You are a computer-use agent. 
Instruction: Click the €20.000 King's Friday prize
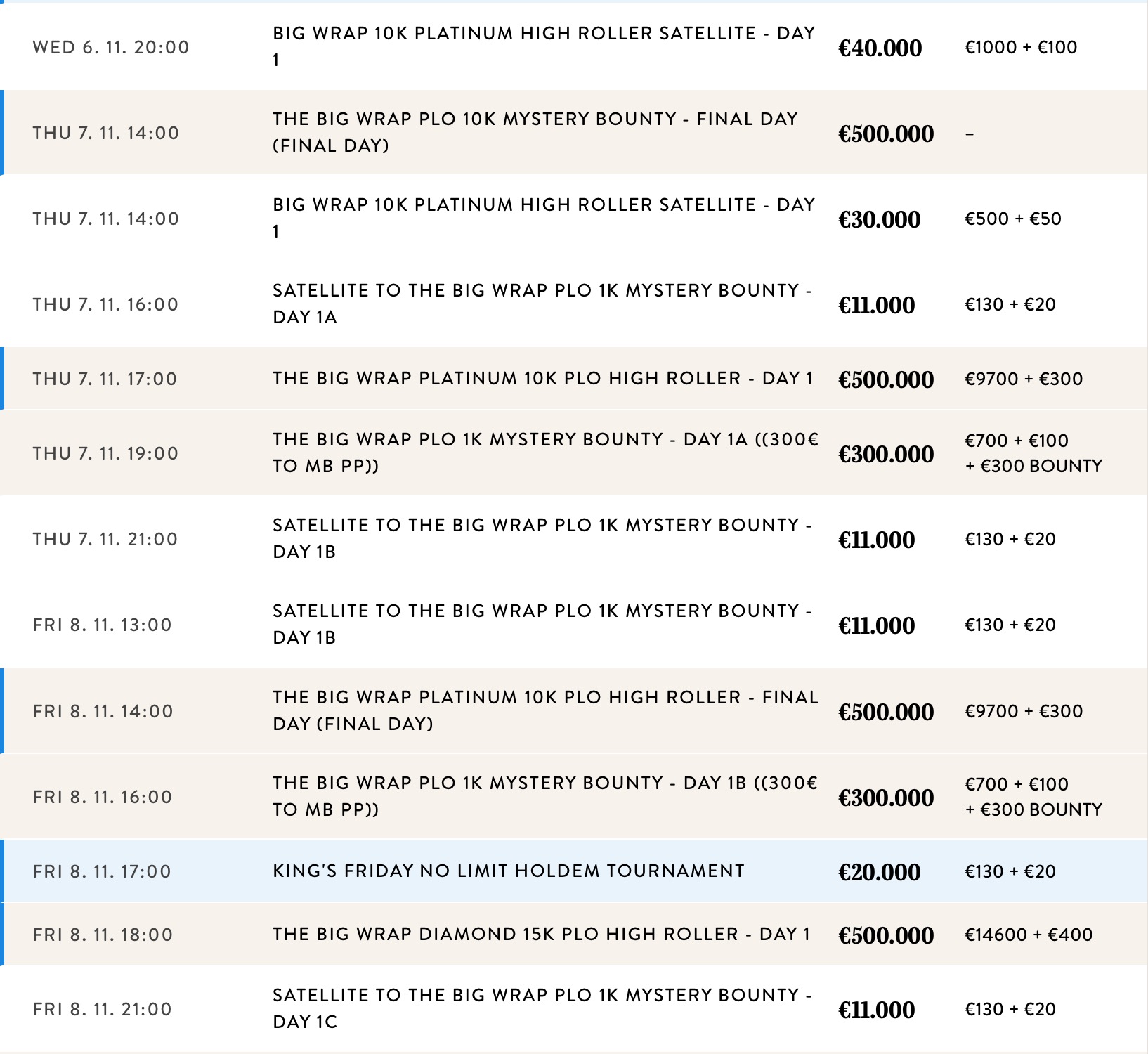[879, 872]
